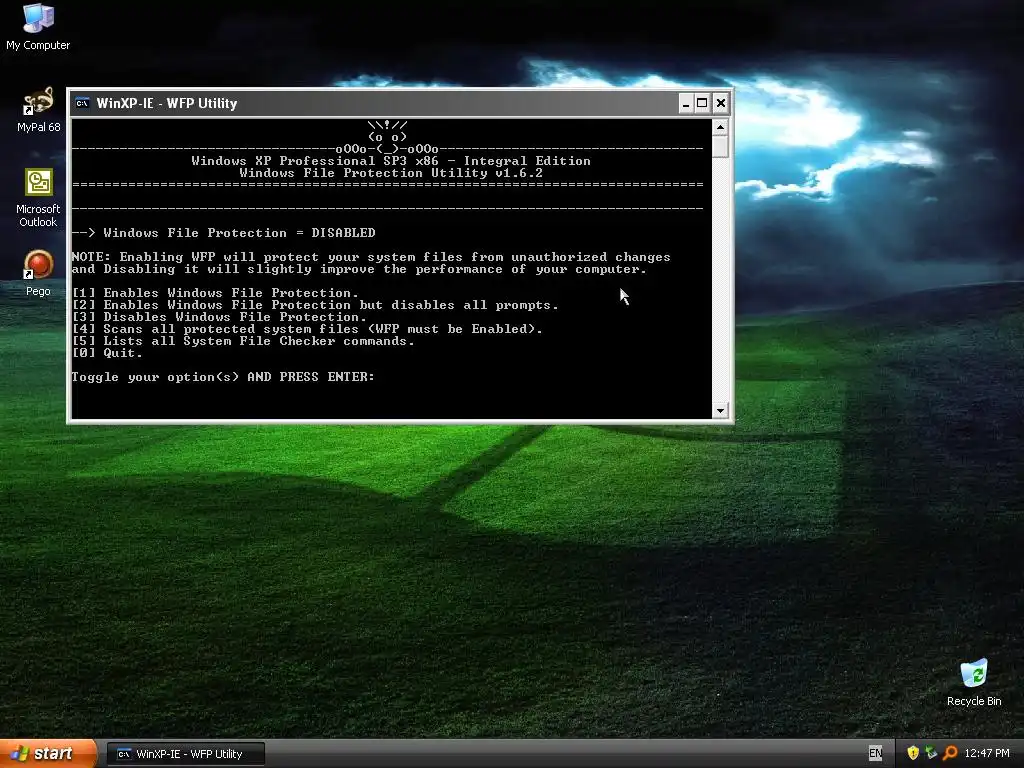Click the 'NOTE: Enabling WFP will protect' line
The width and height of the screenshot is (1024, 768).
tap(371, 257)
